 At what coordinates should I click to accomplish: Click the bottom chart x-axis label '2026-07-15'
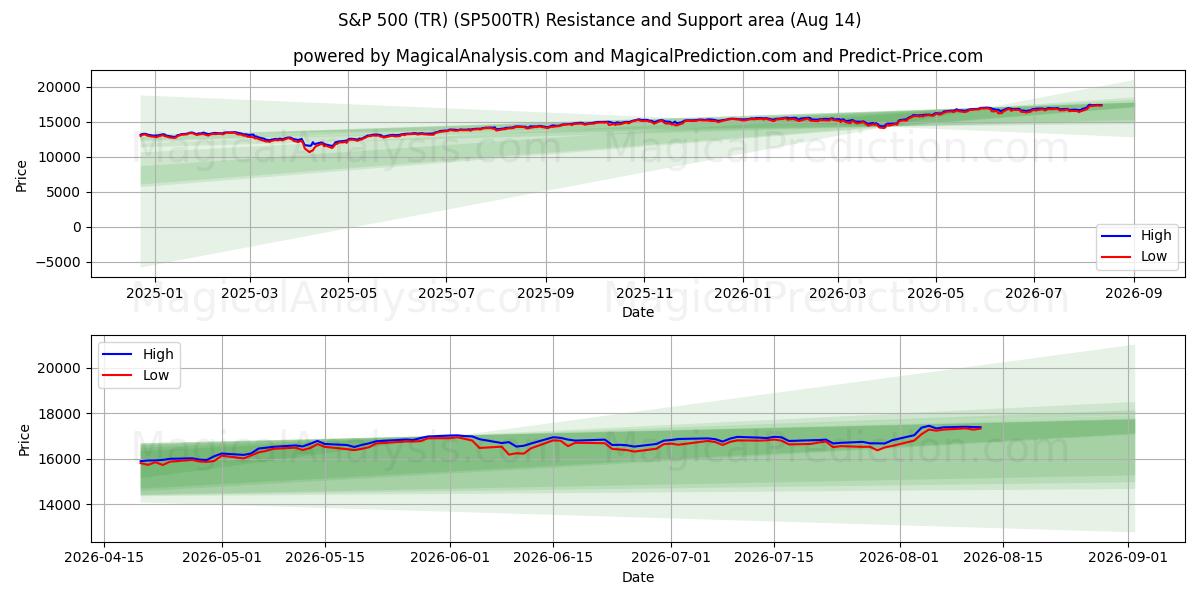[x=773, y=560]
